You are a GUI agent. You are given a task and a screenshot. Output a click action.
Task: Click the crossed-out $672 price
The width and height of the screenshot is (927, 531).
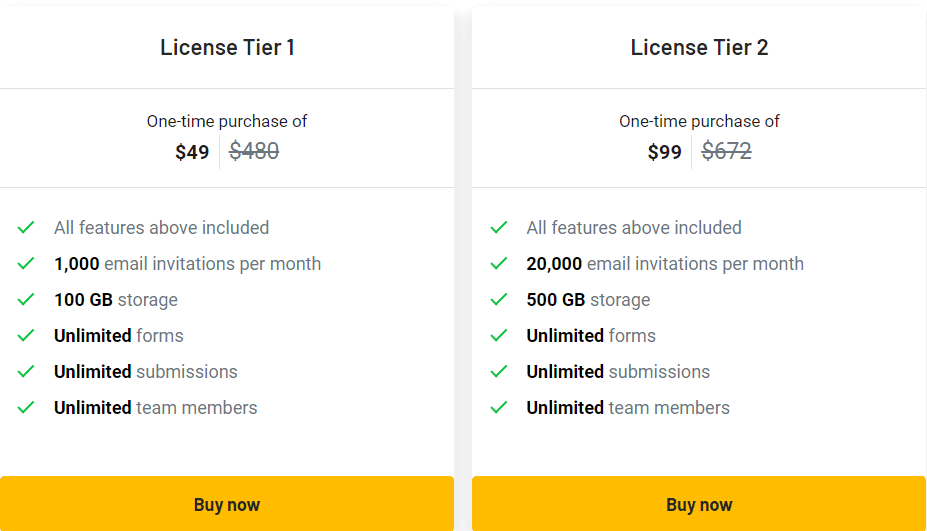[727, 151]
